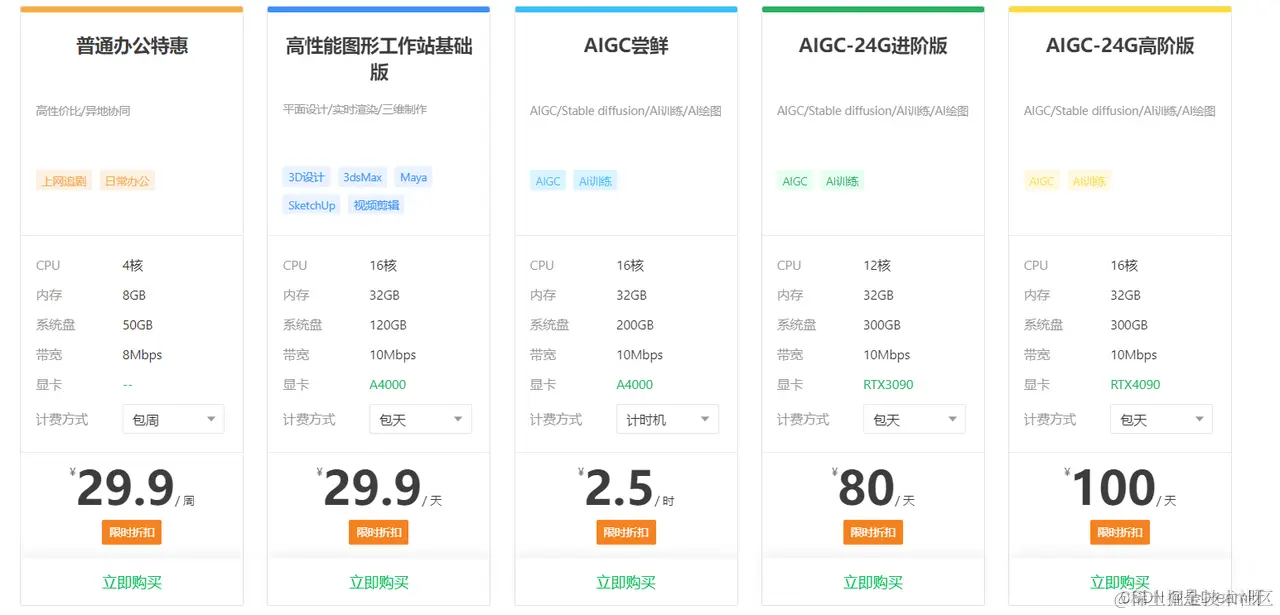Expand the 包天 dropdown on AIGC-24G进阶版 card

click(x=913, y=419)
